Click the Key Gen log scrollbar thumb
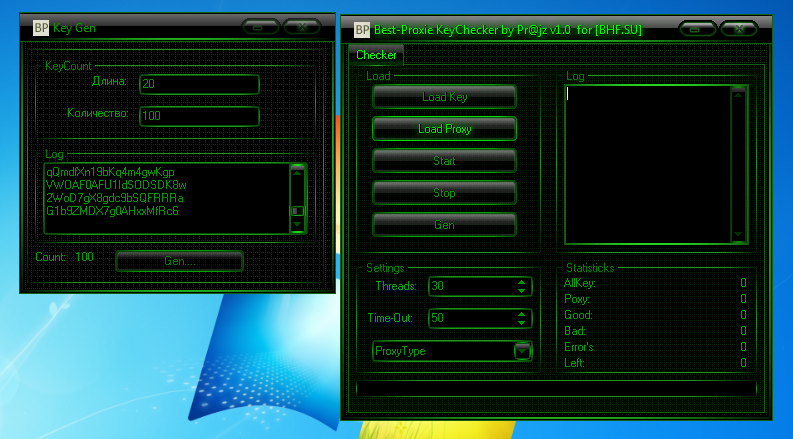The width and height of the screenshot is (793, 439). point(297,211)
